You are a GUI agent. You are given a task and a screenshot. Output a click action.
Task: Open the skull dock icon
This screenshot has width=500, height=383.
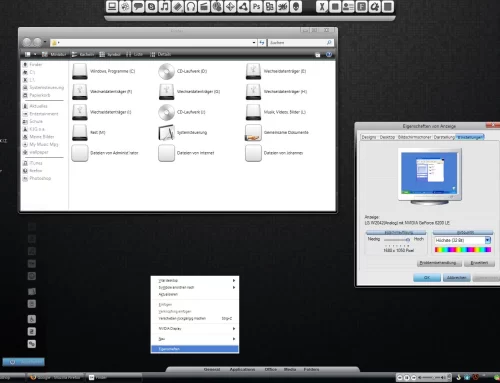point(296,7)
